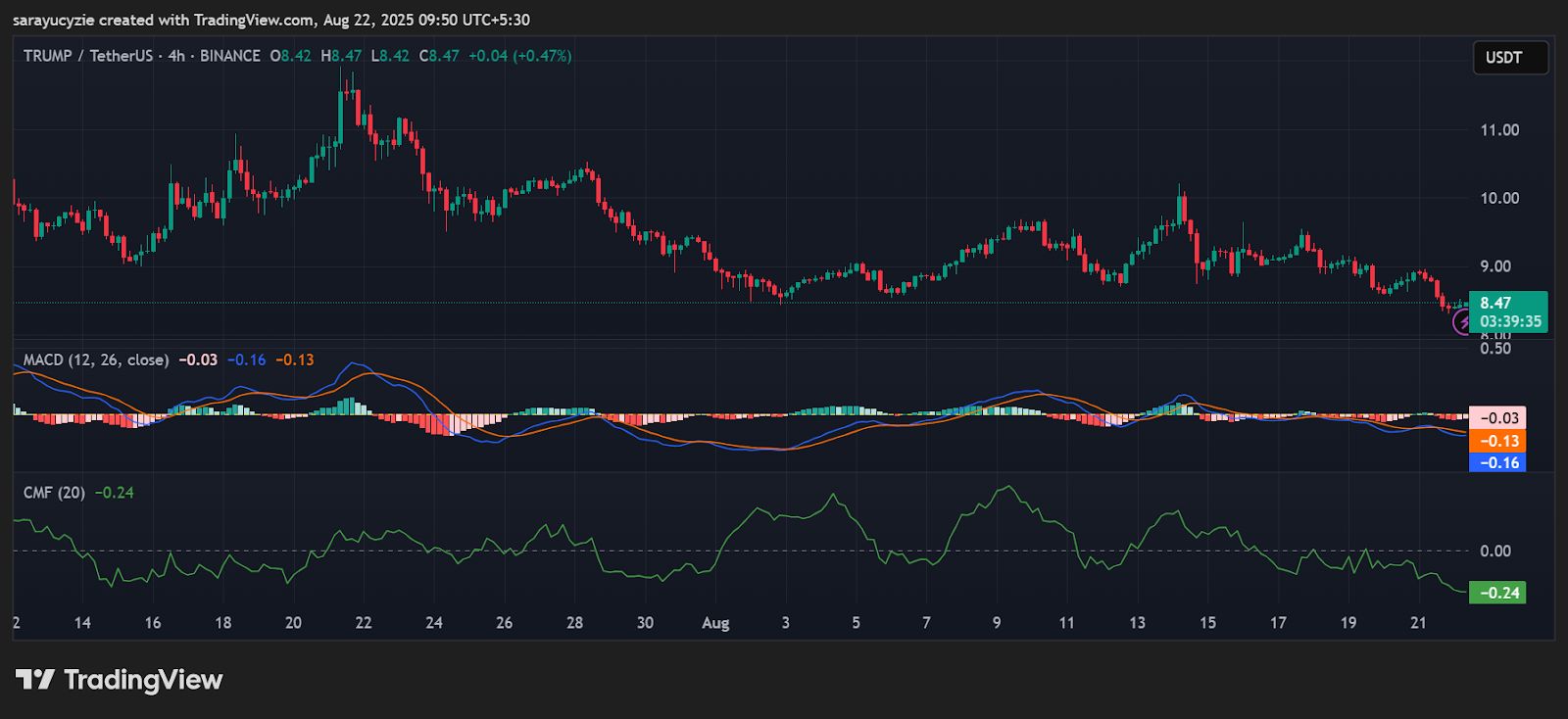
Task: Click the low value L8.42
Action: [x=390, y=56]
